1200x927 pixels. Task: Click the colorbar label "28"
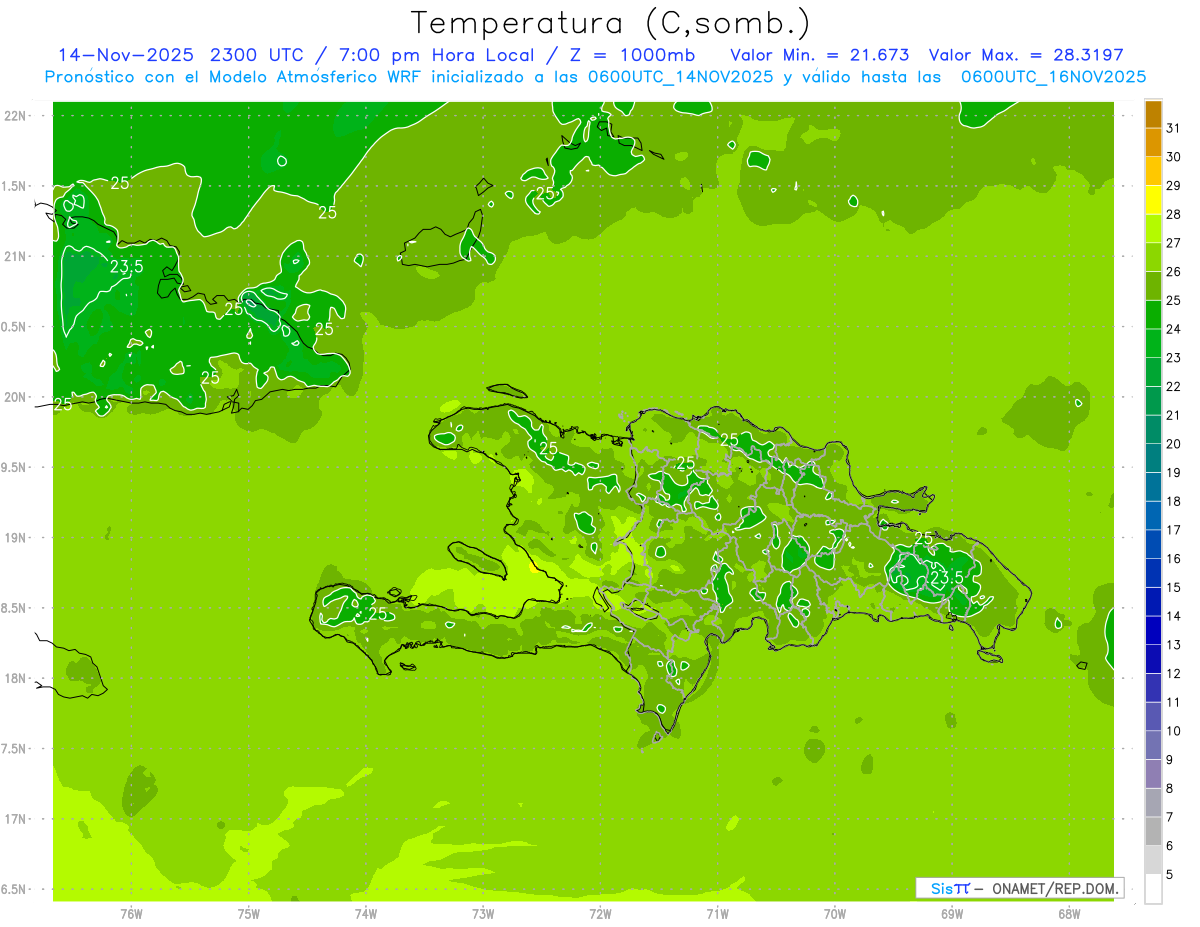click(1174, 214)
